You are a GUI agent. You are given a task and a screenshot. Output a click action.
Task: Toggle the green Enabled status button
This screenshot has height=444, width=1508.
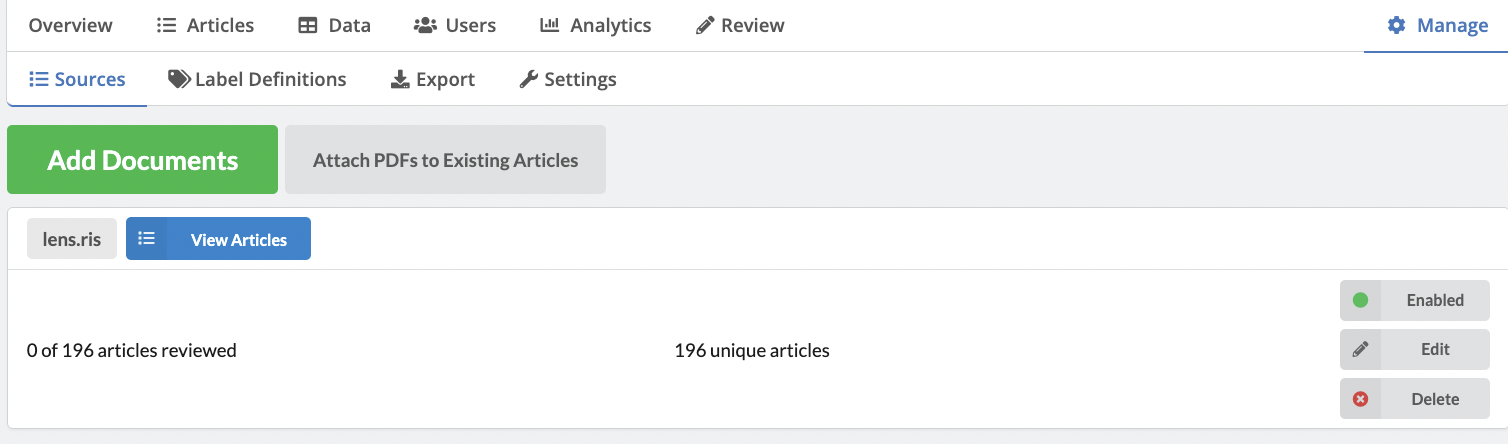click(1415, 300)
